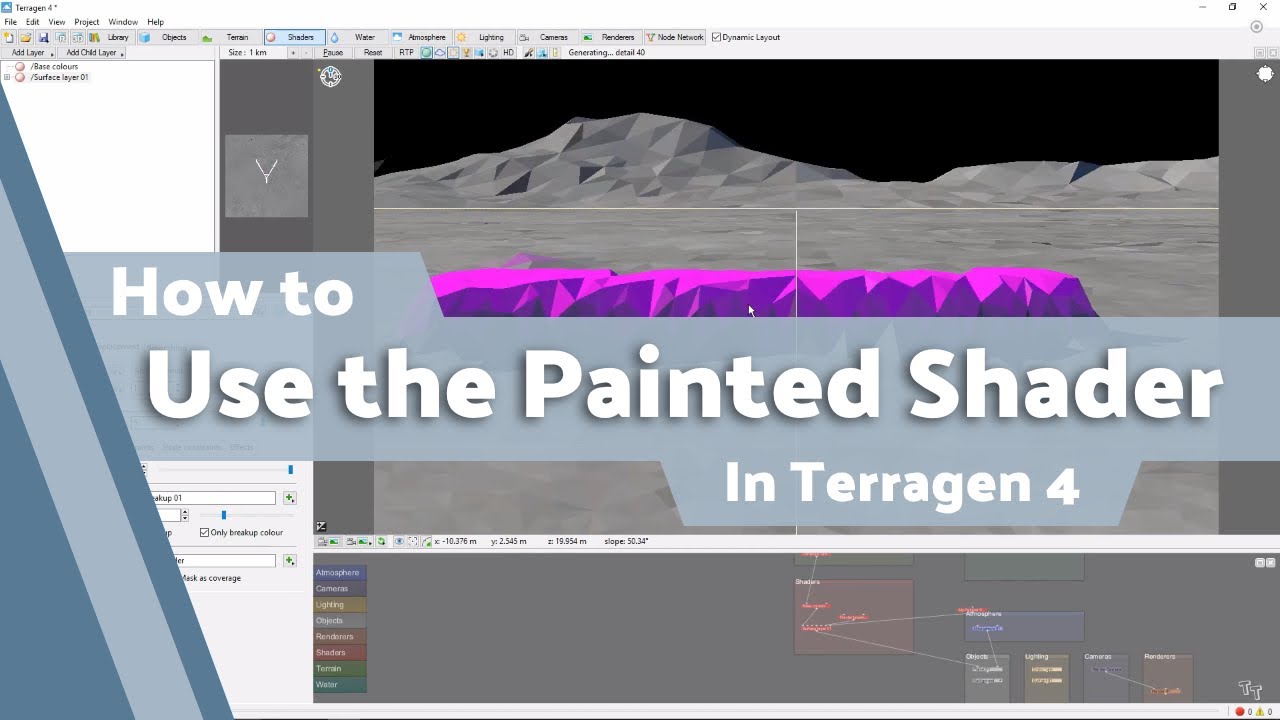
Task: Open the View menu
Action: tap(57, 22)
